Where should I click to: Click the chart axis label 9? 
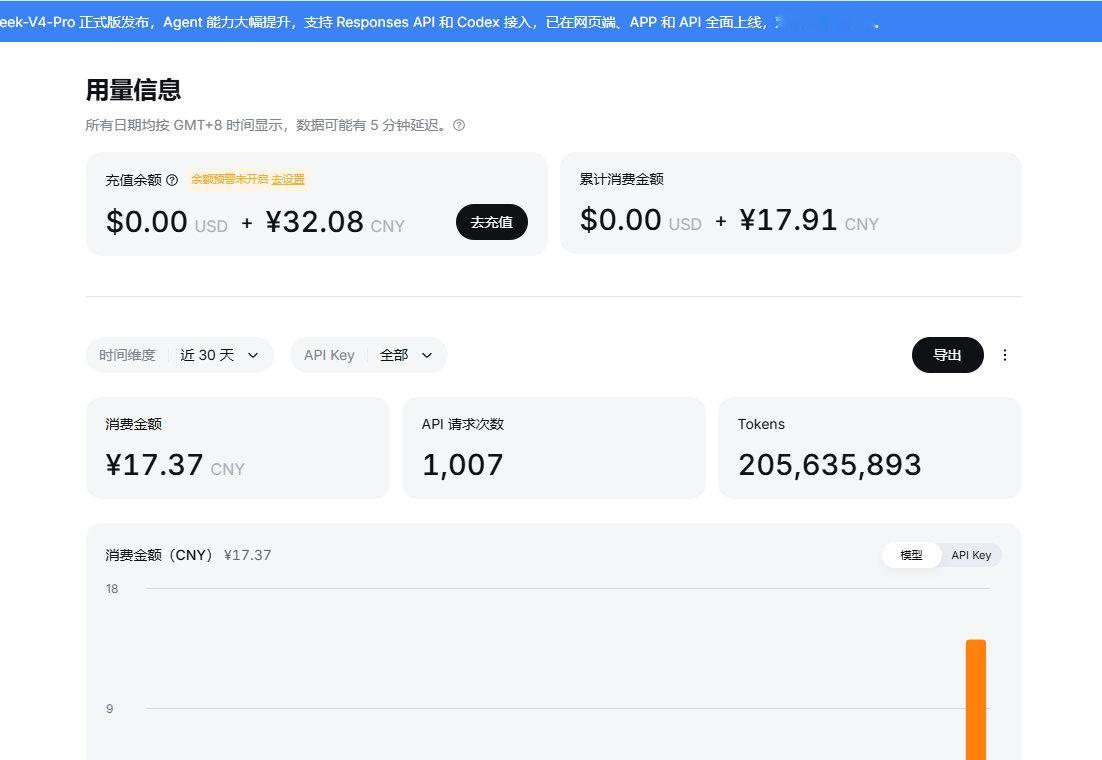(110, 709)
